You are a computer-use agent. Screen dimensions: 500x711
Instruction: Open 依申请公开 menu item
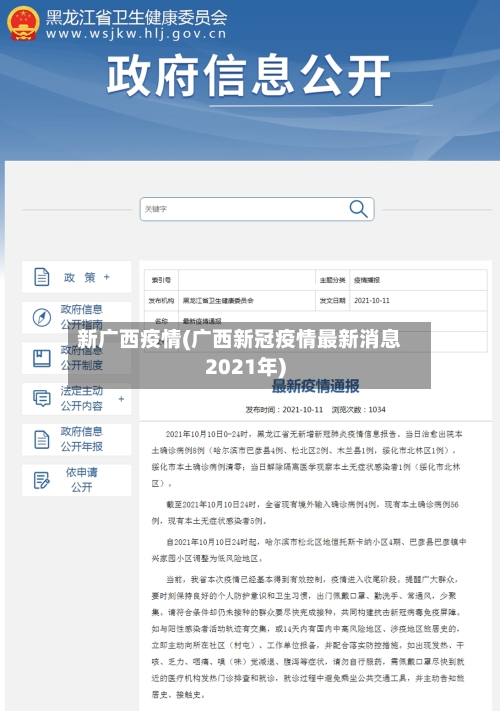tap(76, 480)
